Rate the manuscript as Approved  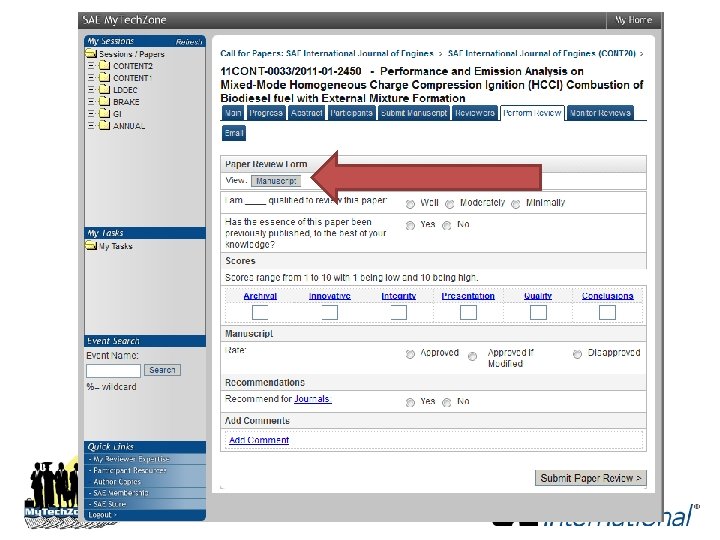pos(410,354)
